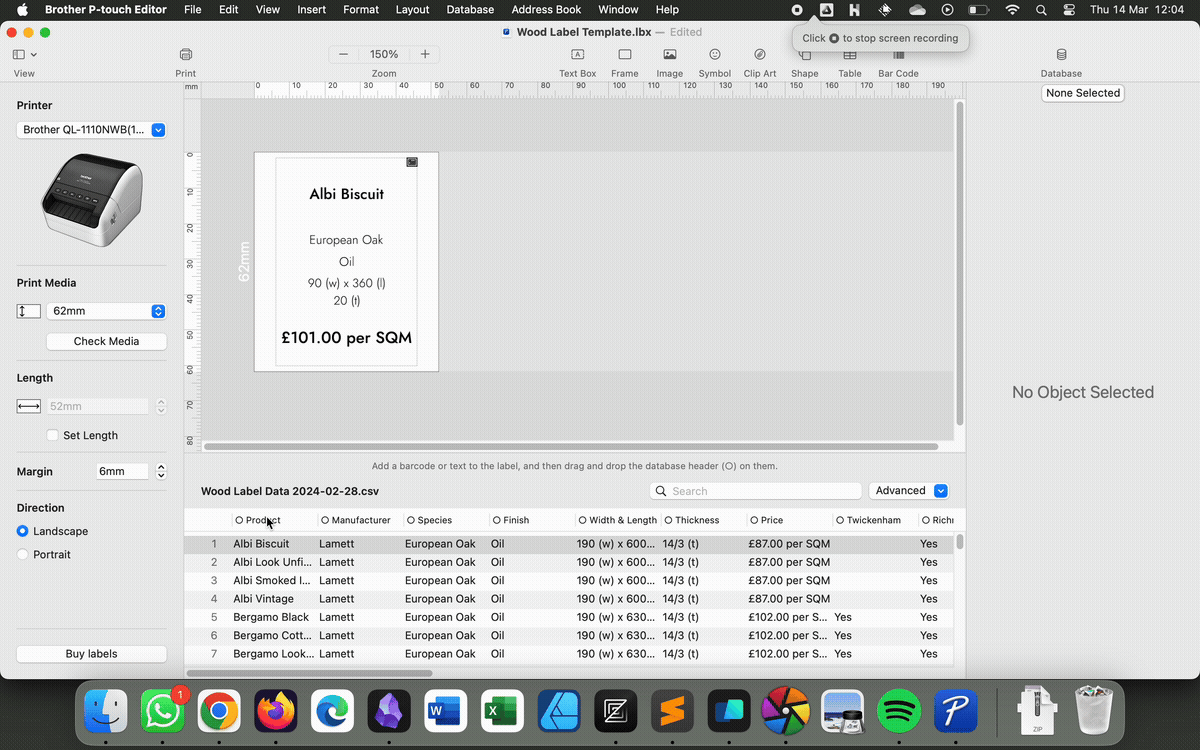The height and width of the screenshot is (750, 1200).
Task: Click the Print toolbar icon
Action: [185, 55]
